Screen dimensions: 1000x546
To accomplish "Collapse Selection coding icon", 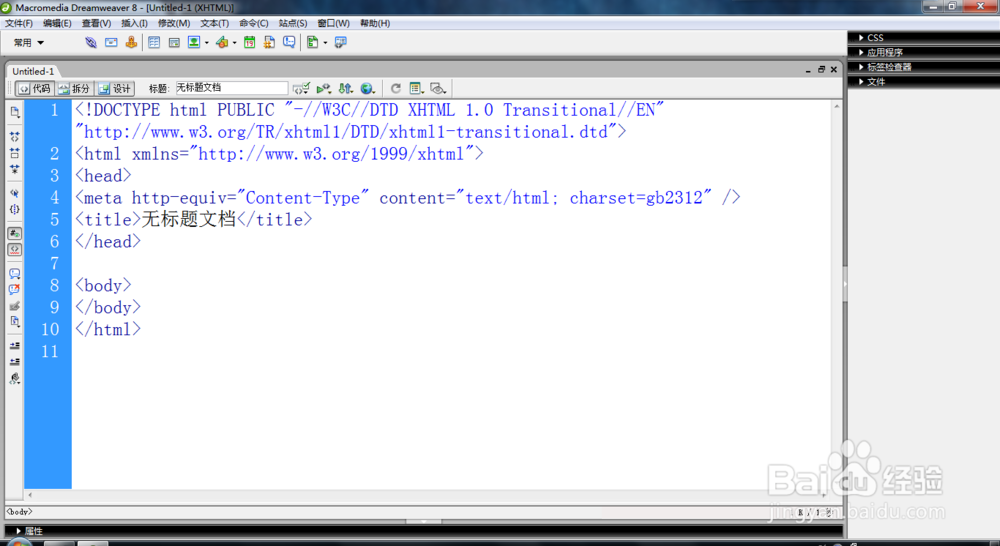I will pos(15,153).
